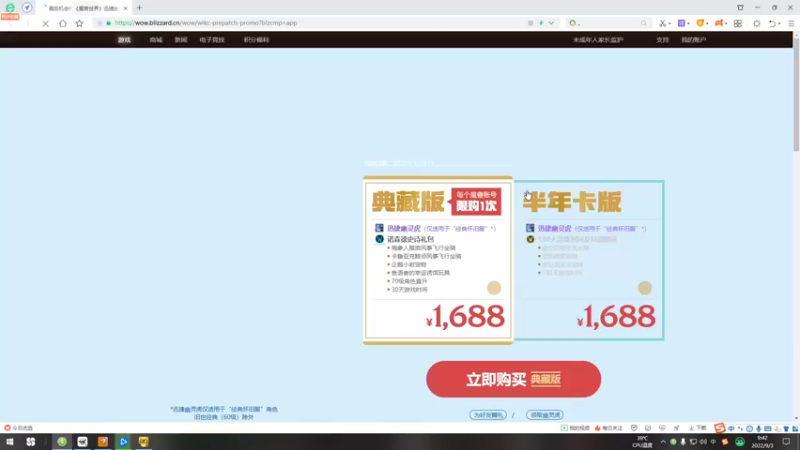Open the pinwheel app on the taskbar

[x=31, y=442]
